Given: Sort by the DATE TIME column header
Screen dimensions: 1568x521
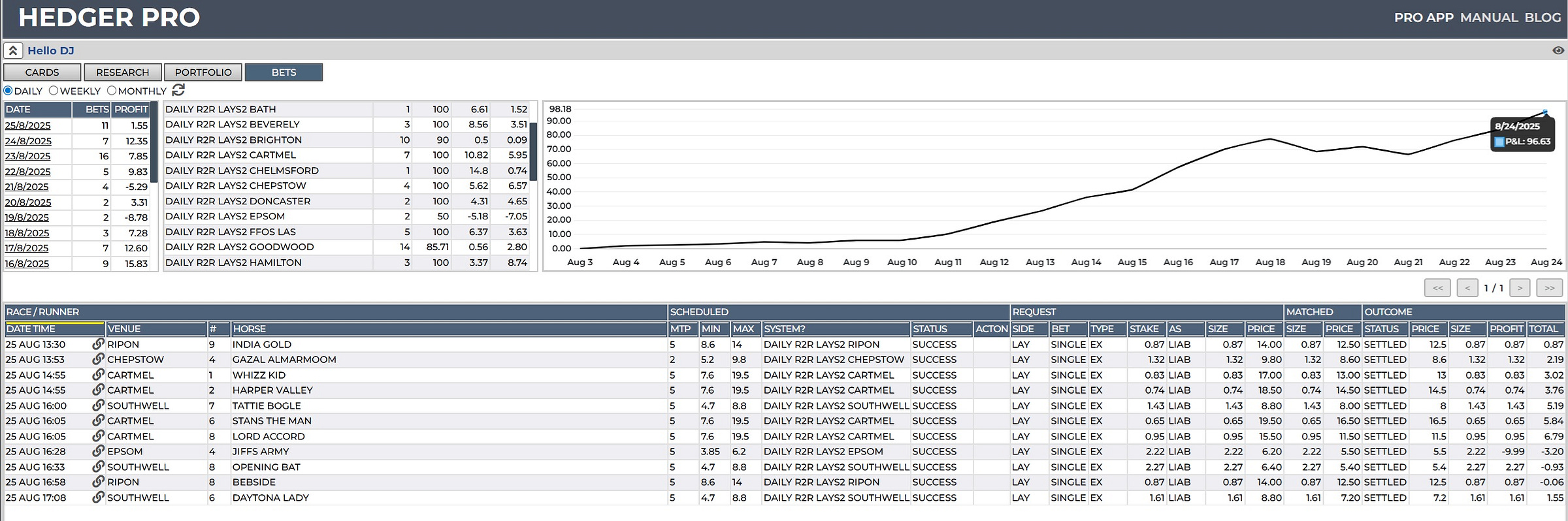Looking at the screenshot, I should tap(55, 328).
